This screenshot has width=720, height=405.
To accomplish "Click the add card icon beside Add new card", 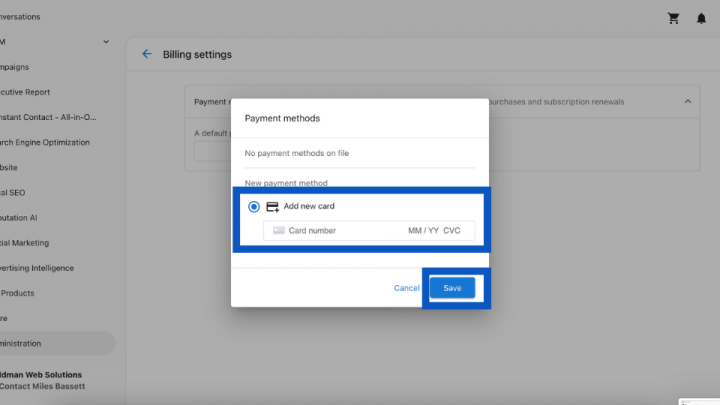I will point(272,207).
